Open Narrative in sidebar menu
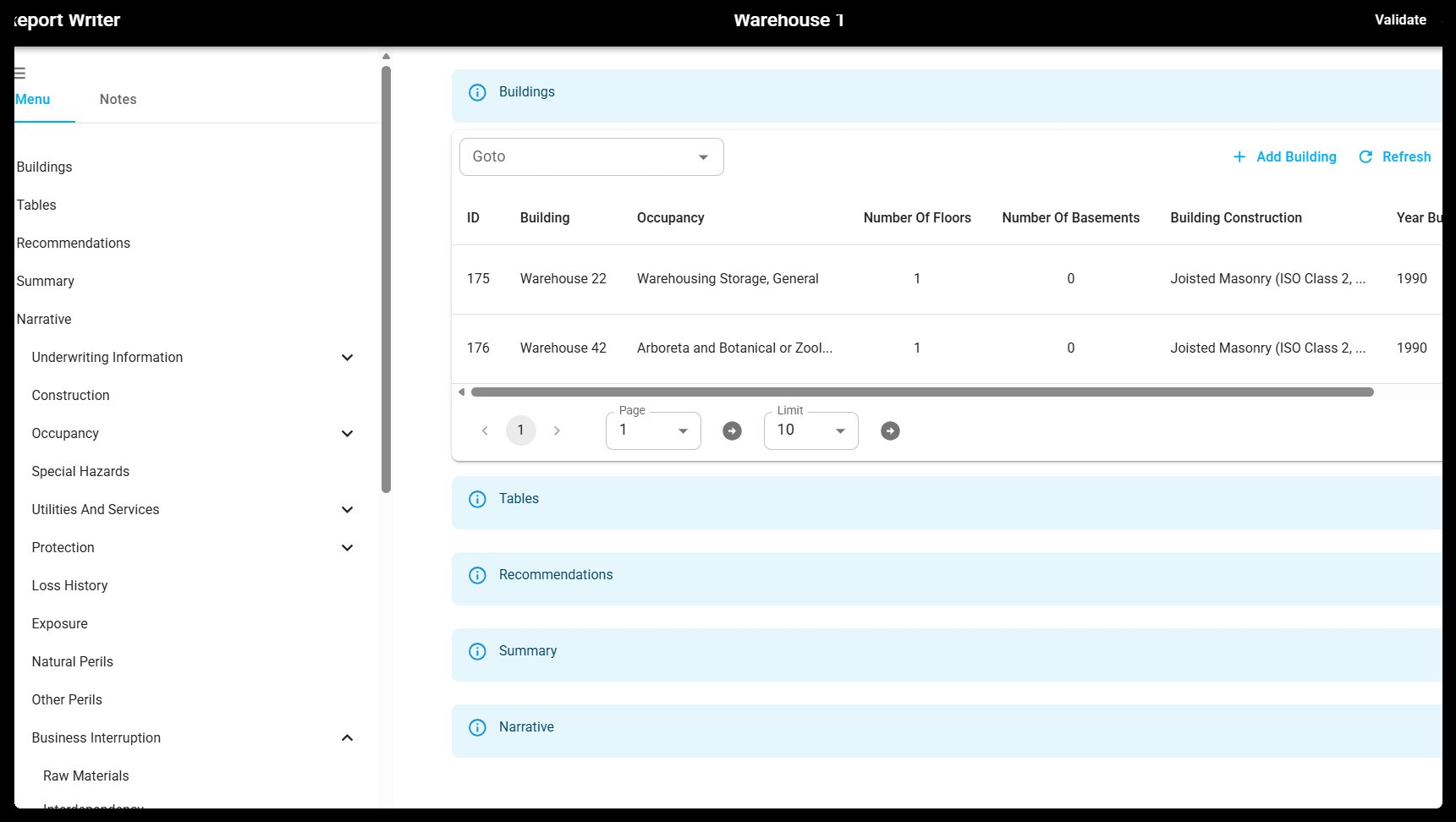 44,320
